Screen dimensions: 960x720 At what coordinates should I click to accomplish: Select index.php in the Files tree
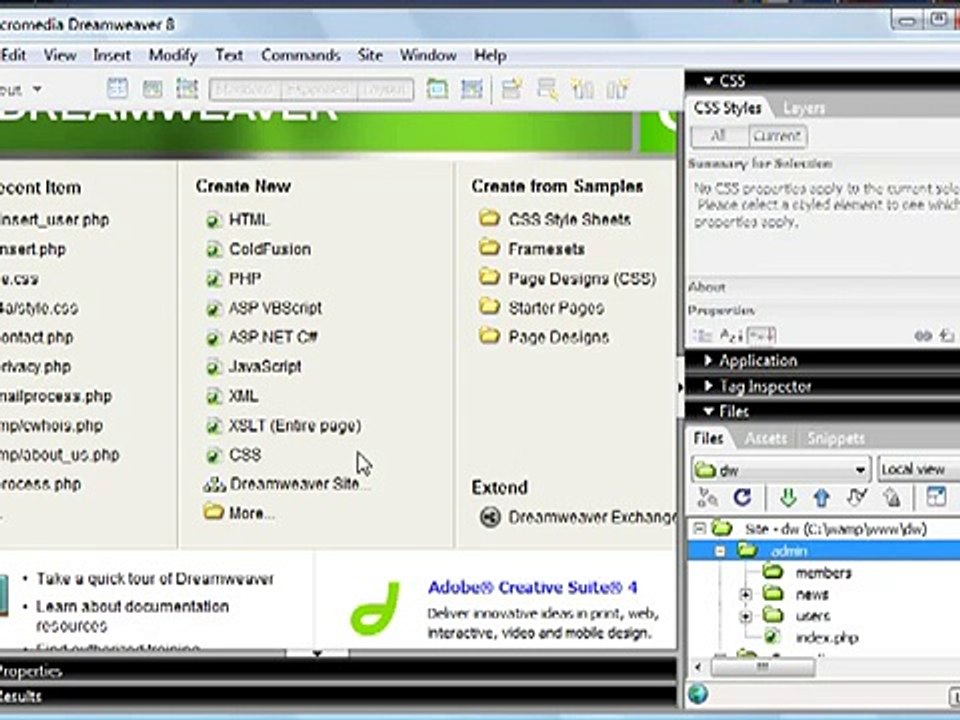(x=827, y=638)
